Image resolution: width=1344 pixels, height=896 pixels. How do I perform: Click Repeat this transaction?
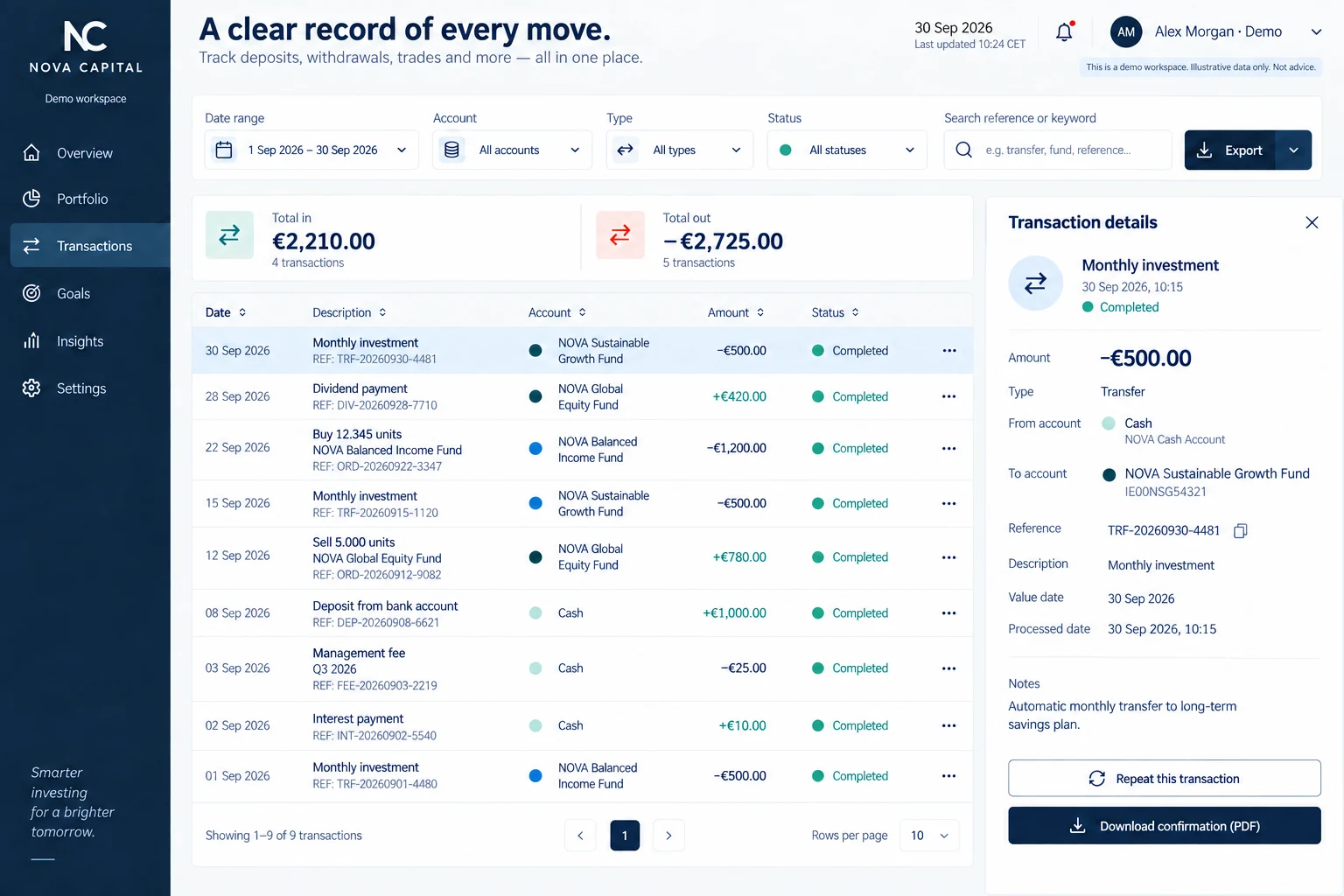pos(1165,778)
